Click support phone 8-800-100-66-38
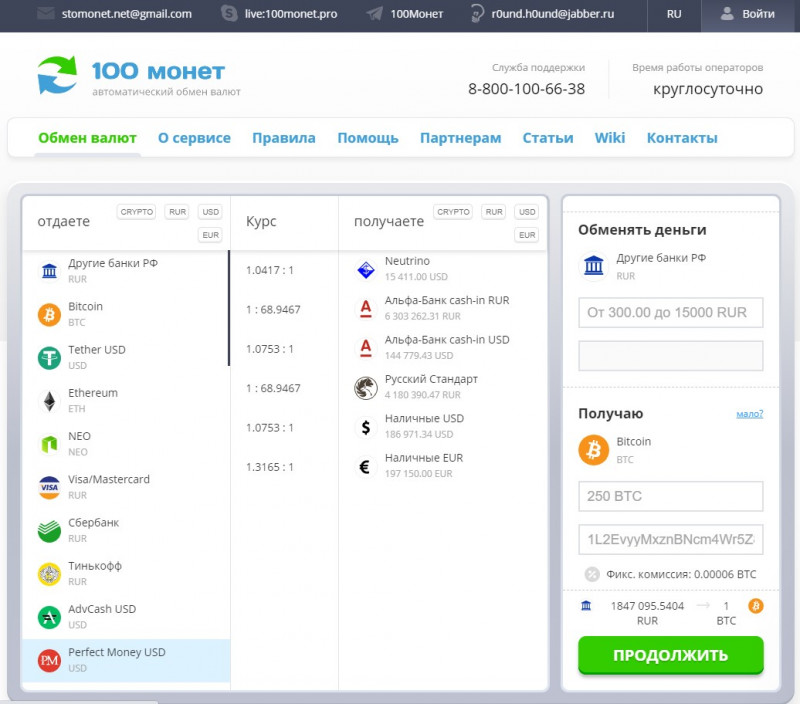 point(527,89)
